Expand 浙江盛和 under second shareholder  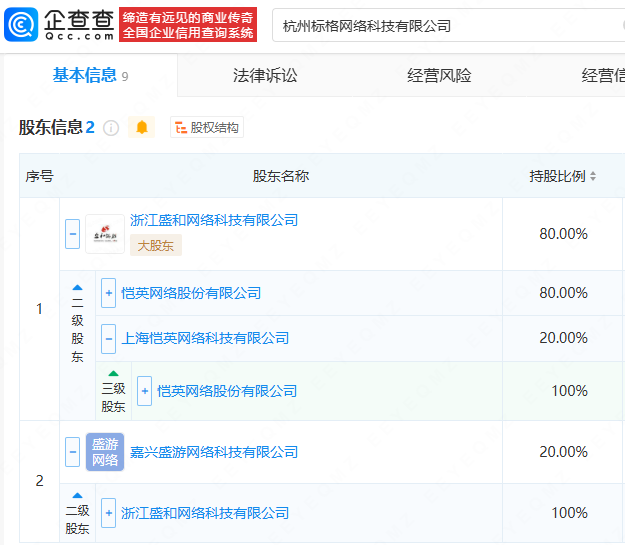click(x=108, y=513)
